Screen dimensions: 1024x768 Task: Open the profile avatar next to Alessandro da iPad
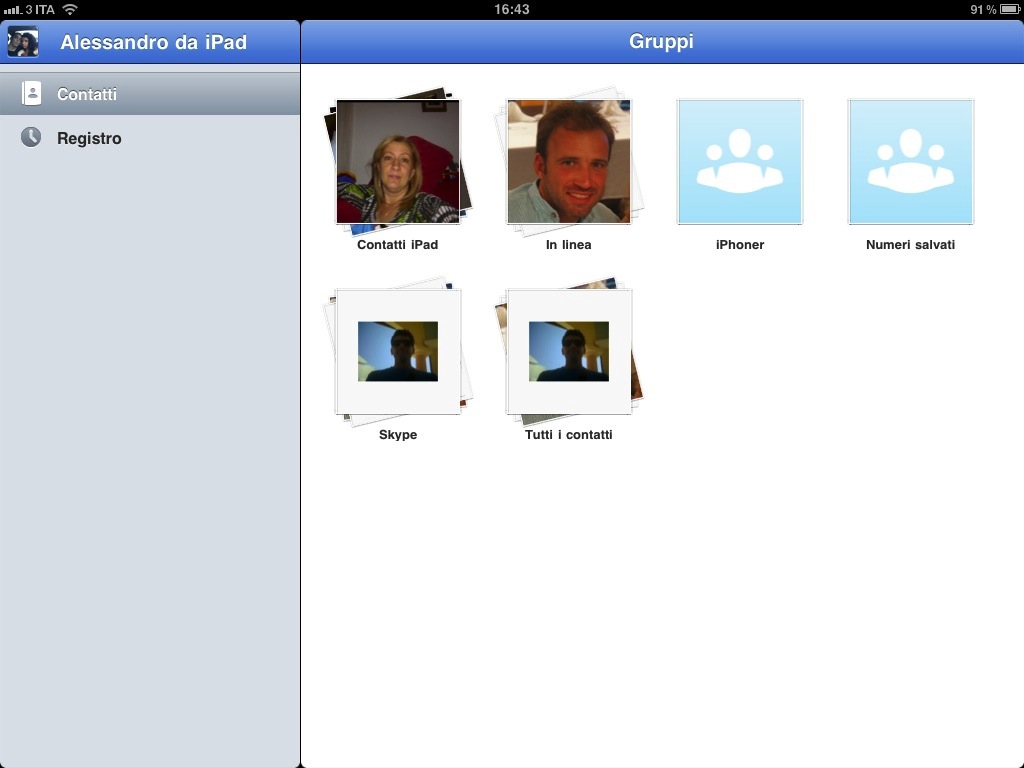[23, 42]
